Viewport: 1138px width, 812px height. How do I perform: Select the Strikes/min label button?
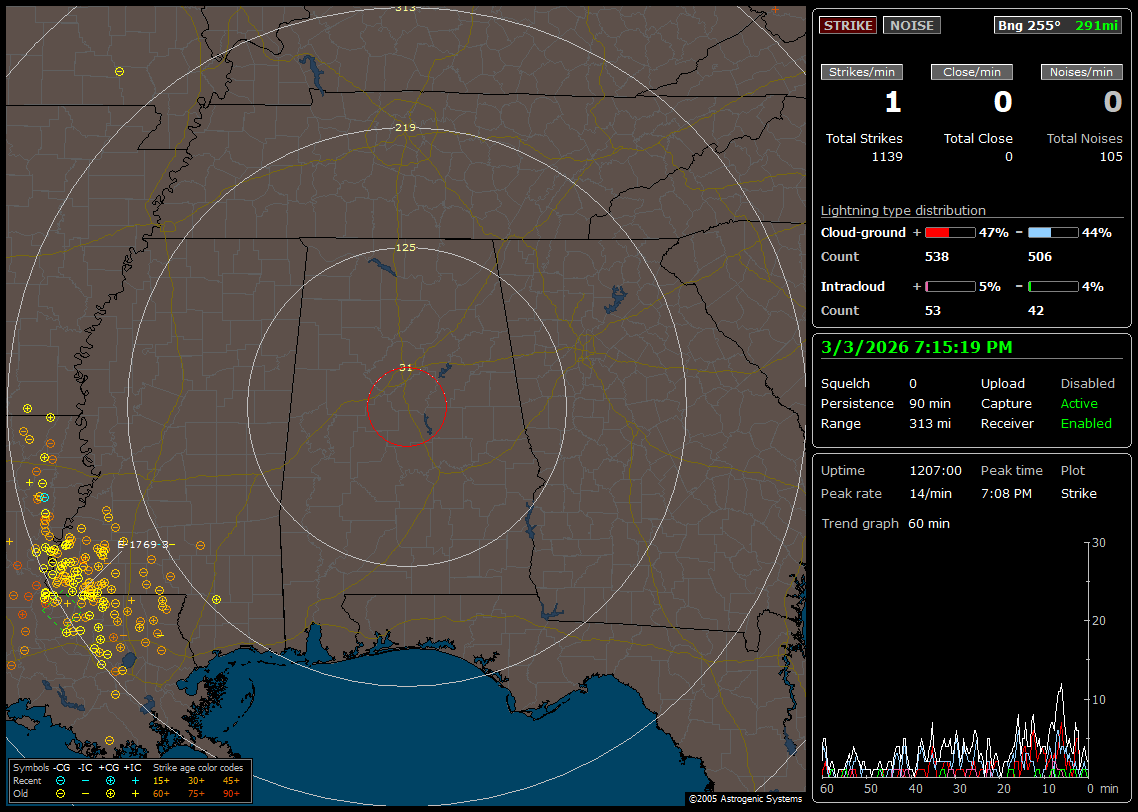(x=862, y=72)
